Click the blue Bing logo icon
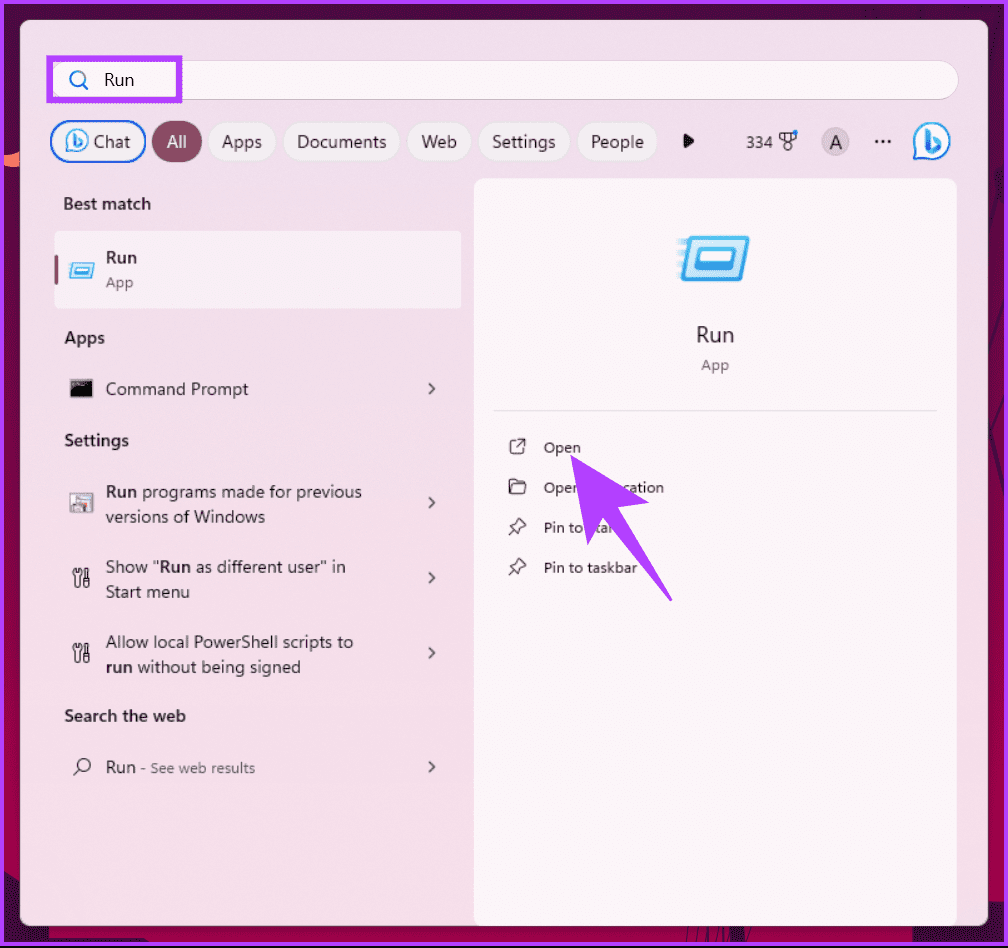This screenshot has width=1008, height=948. [x=930, y=141]
